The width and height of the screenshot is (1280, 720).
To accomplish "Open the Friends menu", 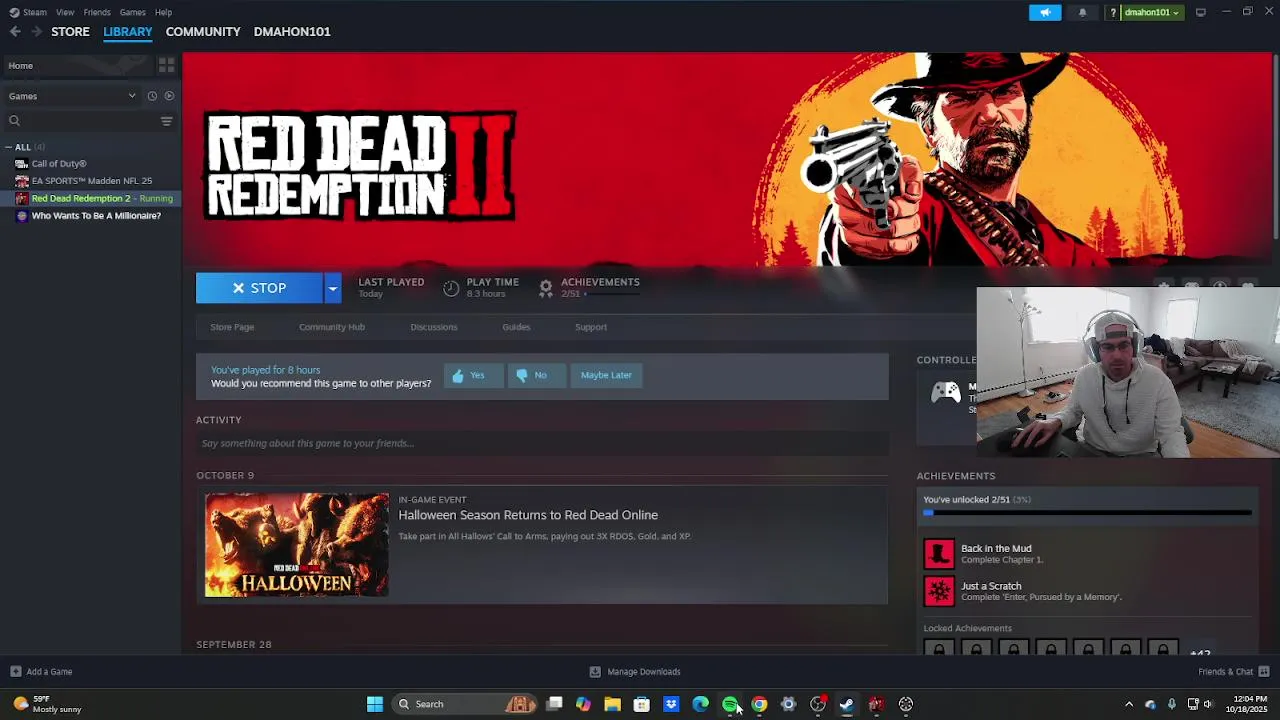I will 97,12.
